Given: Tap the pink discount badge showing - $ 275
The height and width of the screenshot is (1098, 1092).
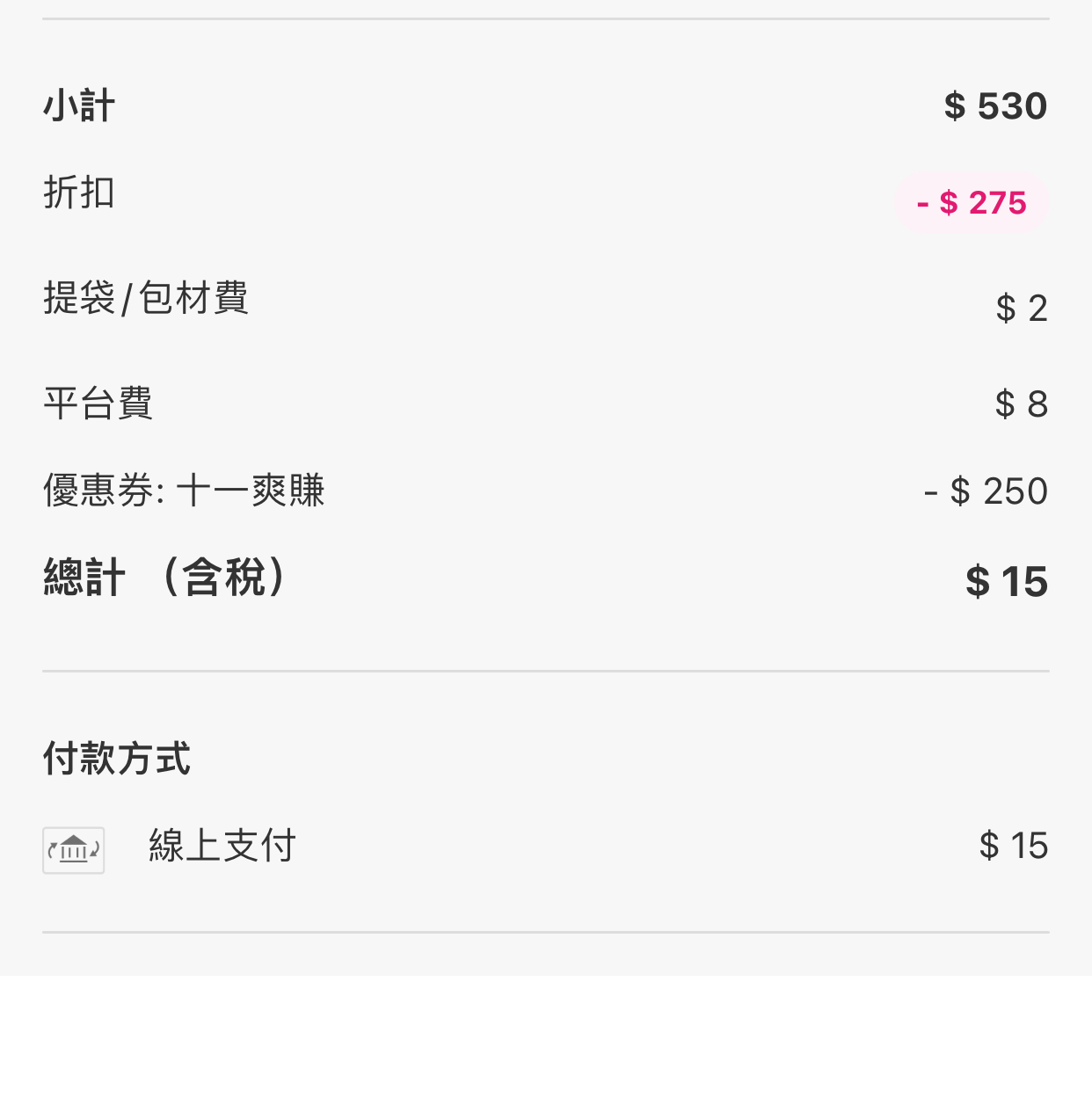Looking at the screenshot, I should click(971, 203).
